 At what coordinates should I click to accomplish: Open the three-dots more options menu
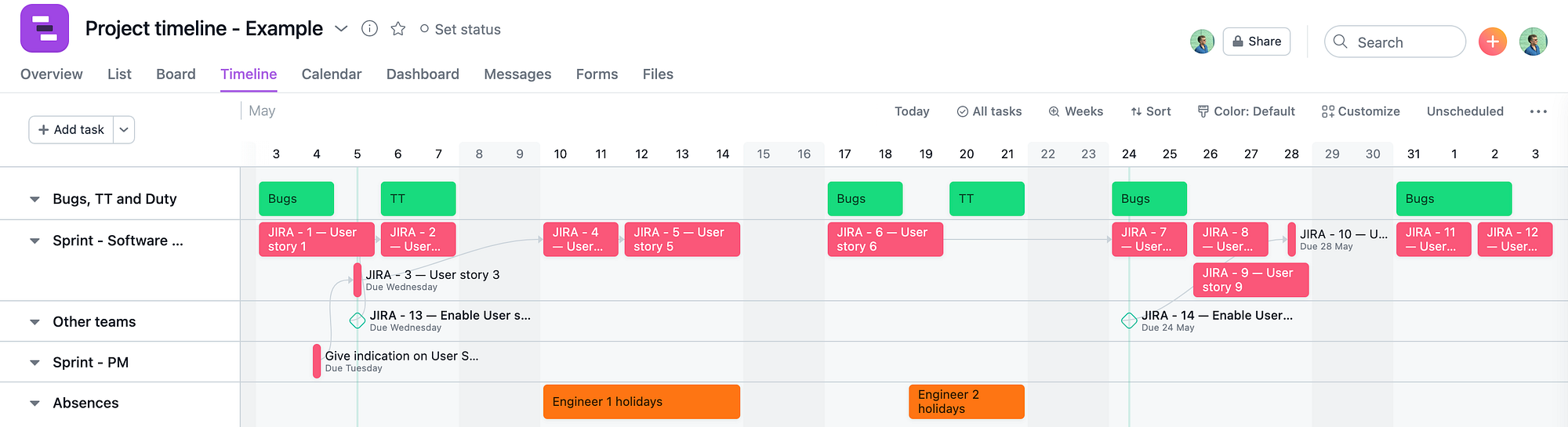tap(1538, 111)
